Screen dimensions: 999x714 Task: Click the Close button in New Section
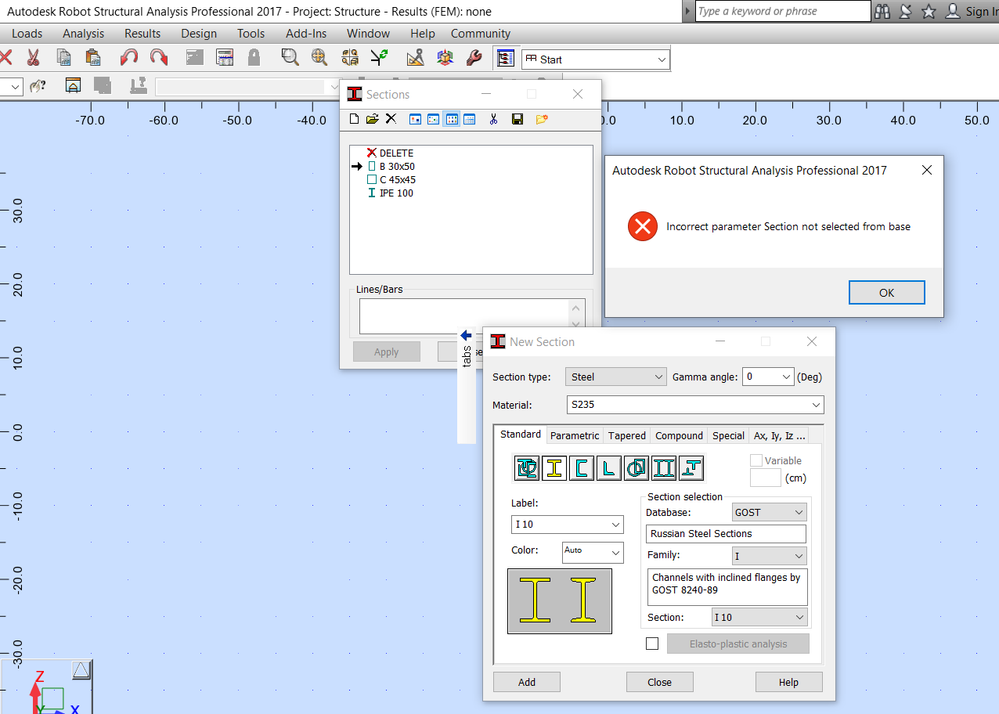(659, 682)
